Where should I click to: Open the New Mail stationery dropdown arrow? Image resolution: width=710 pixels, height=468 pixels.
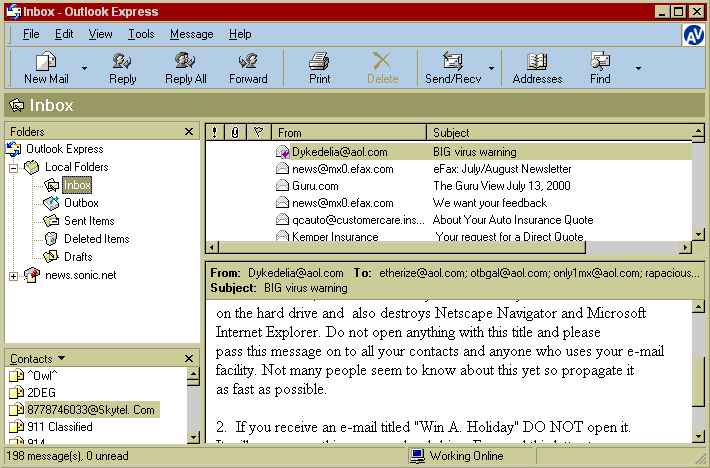[84, 68]
